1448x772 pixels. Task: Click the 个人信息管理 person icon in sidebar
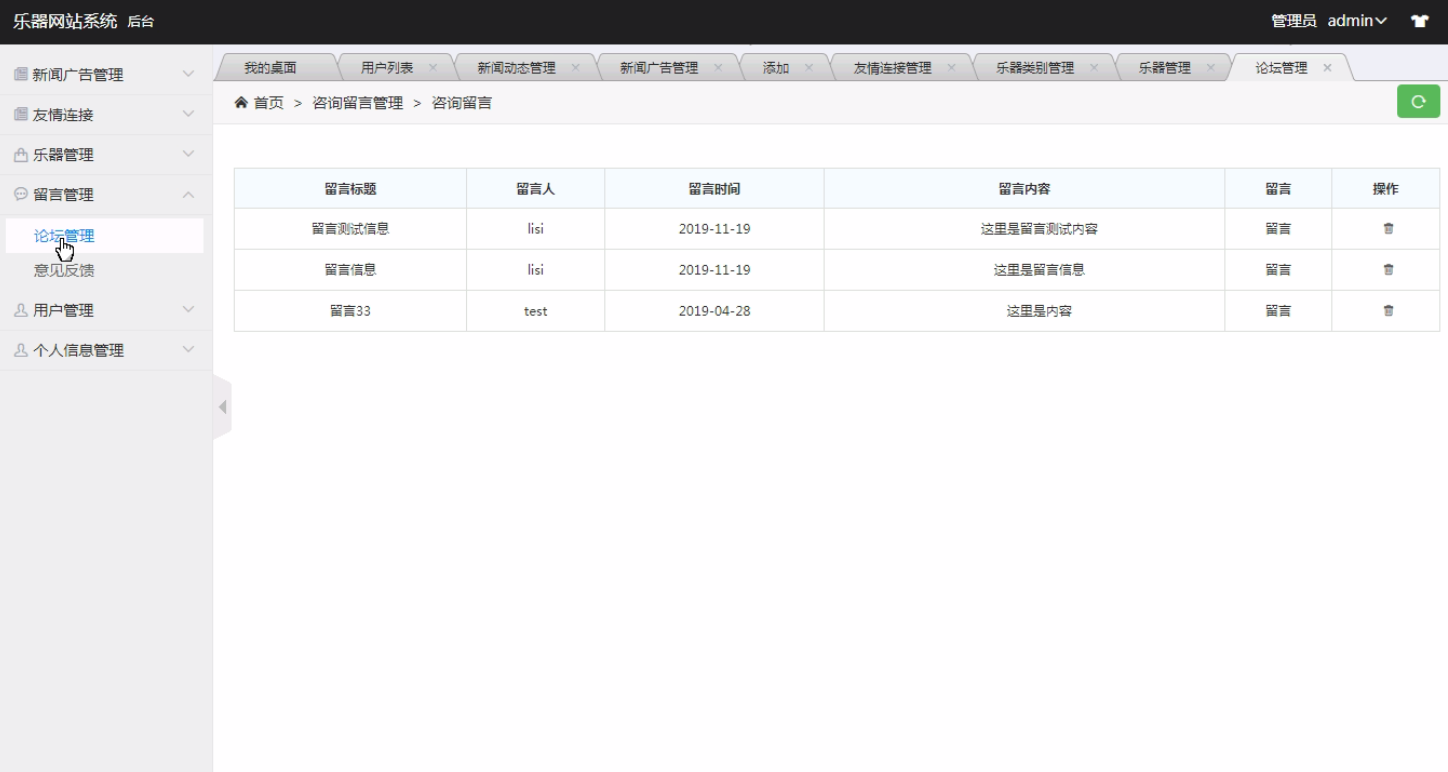[x=21, y=350]
